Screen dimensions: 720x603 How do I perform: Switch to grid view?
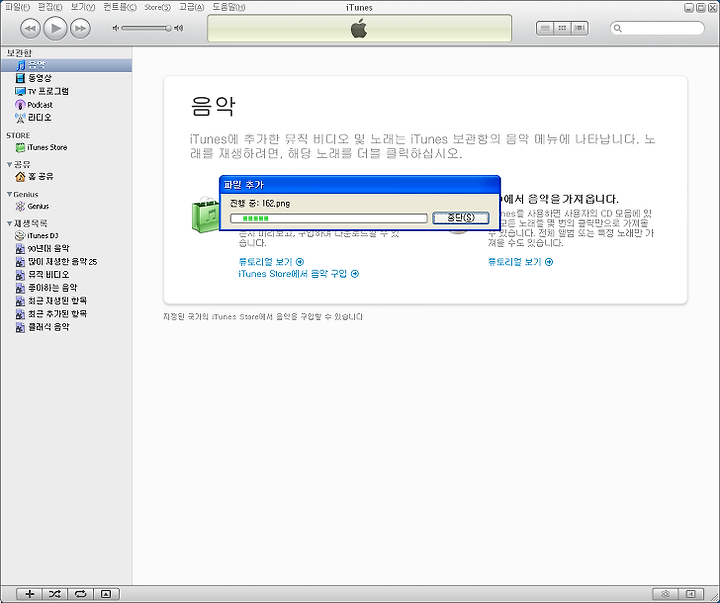[562, 28]
